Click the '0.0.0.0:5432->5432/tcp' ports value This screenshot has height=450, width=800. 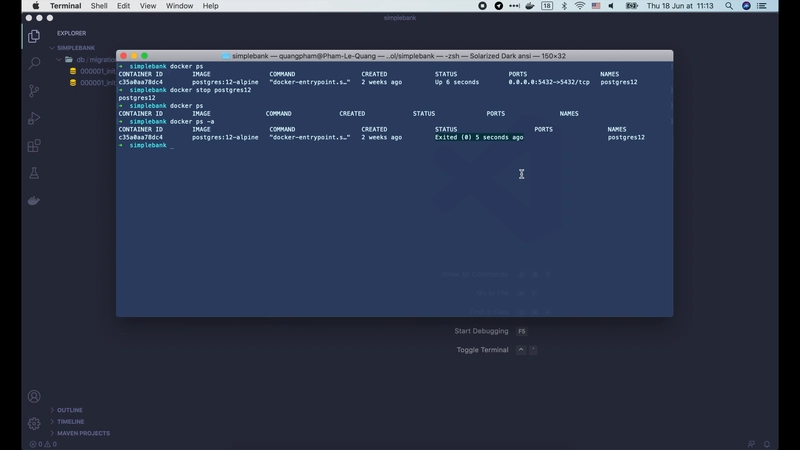point(548,82)
